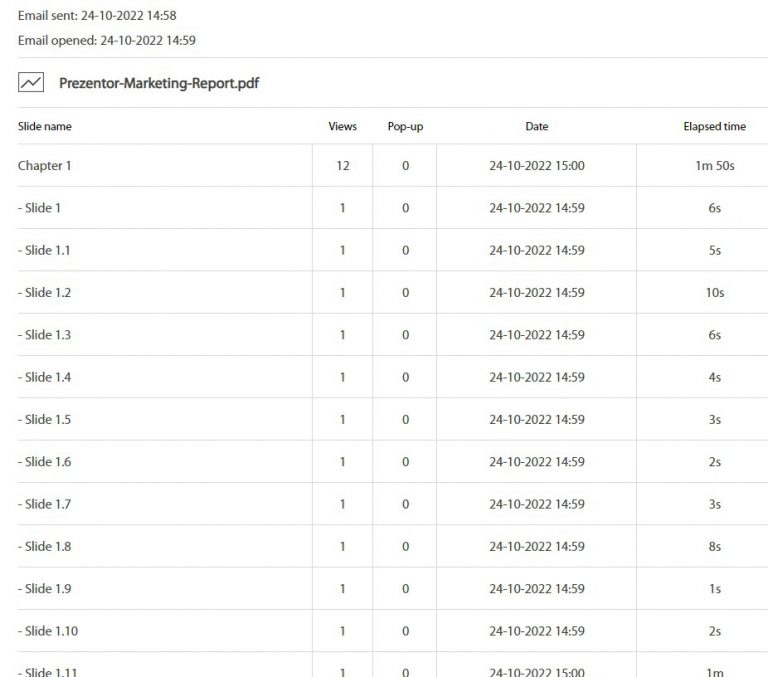Sort by the Slide name column header
The height and width of the screenshot is (677, 768).
45,126
